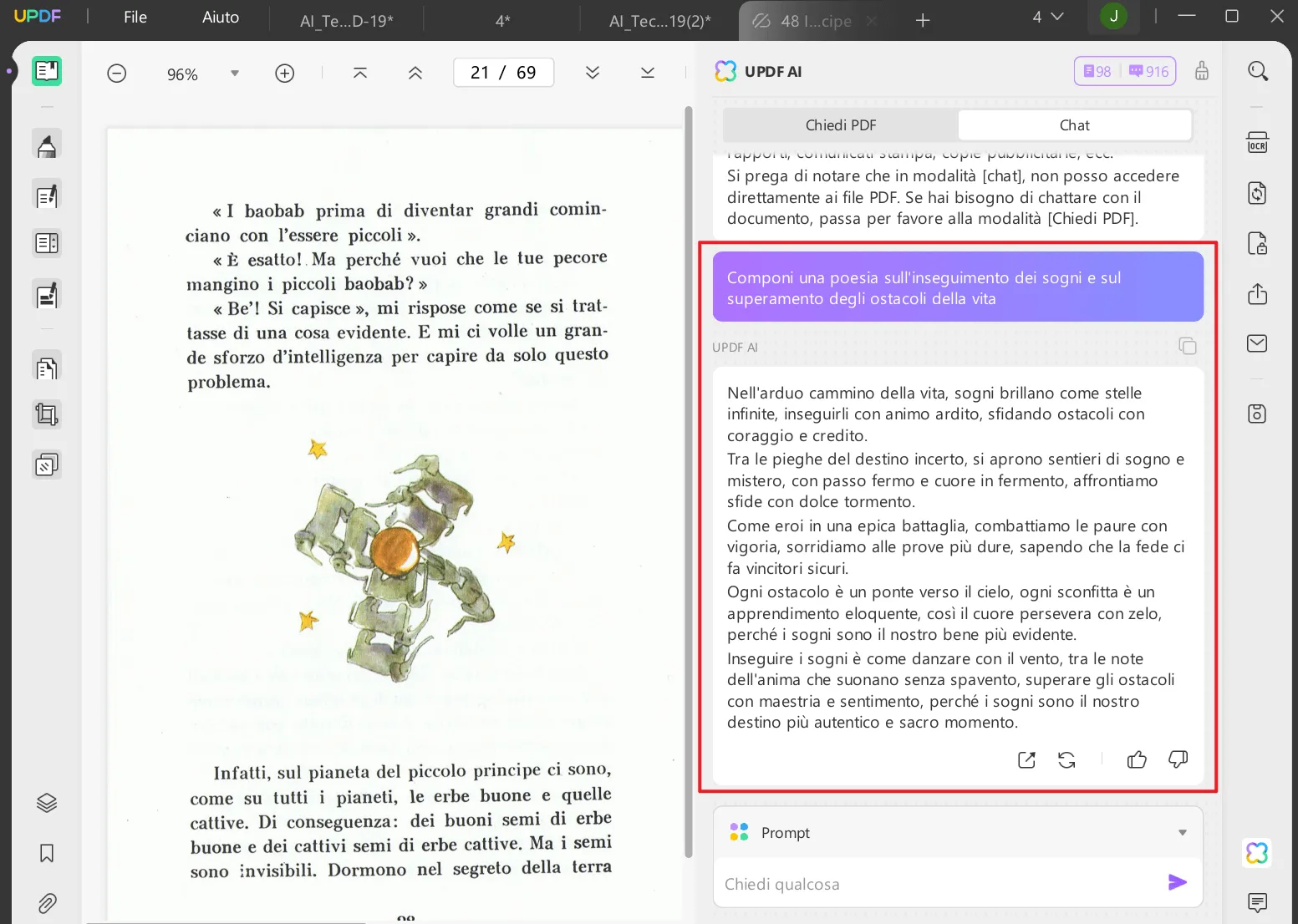Like the response with thumbs up
This screenshot has height=924, width=1298.
[1137, 759]
